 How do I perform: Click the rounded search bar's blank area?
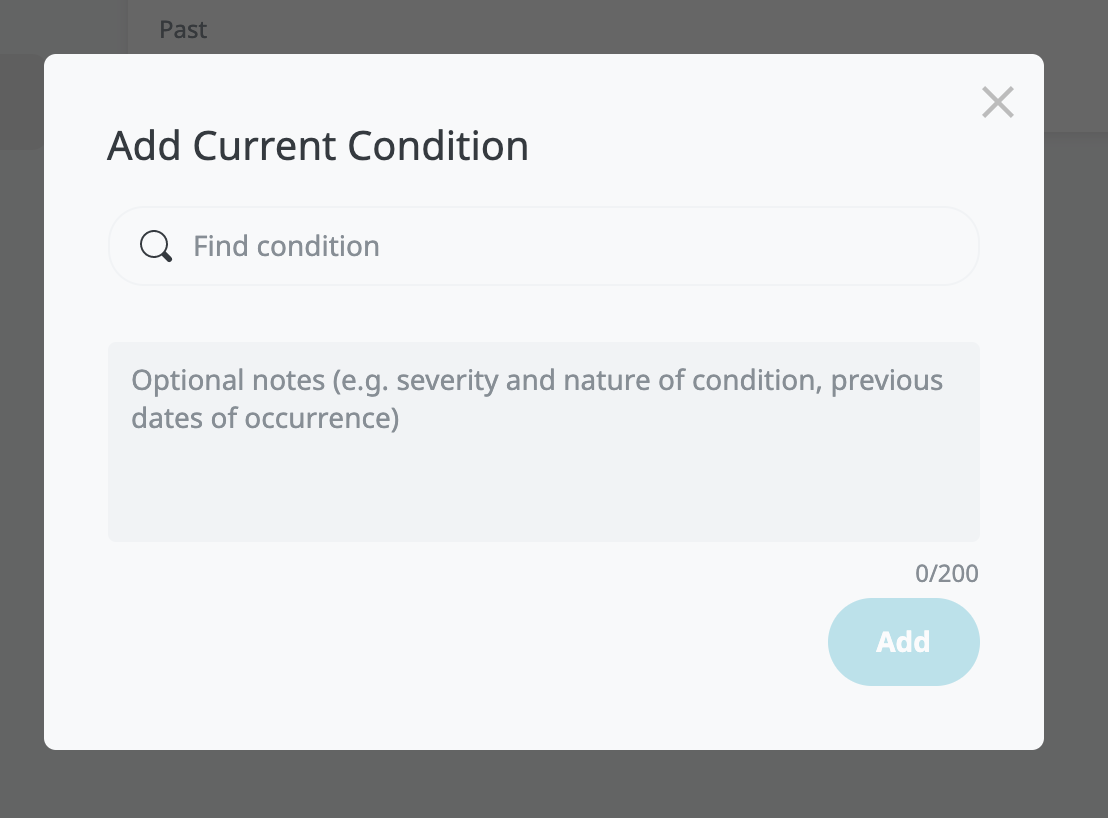click(671, 246)
